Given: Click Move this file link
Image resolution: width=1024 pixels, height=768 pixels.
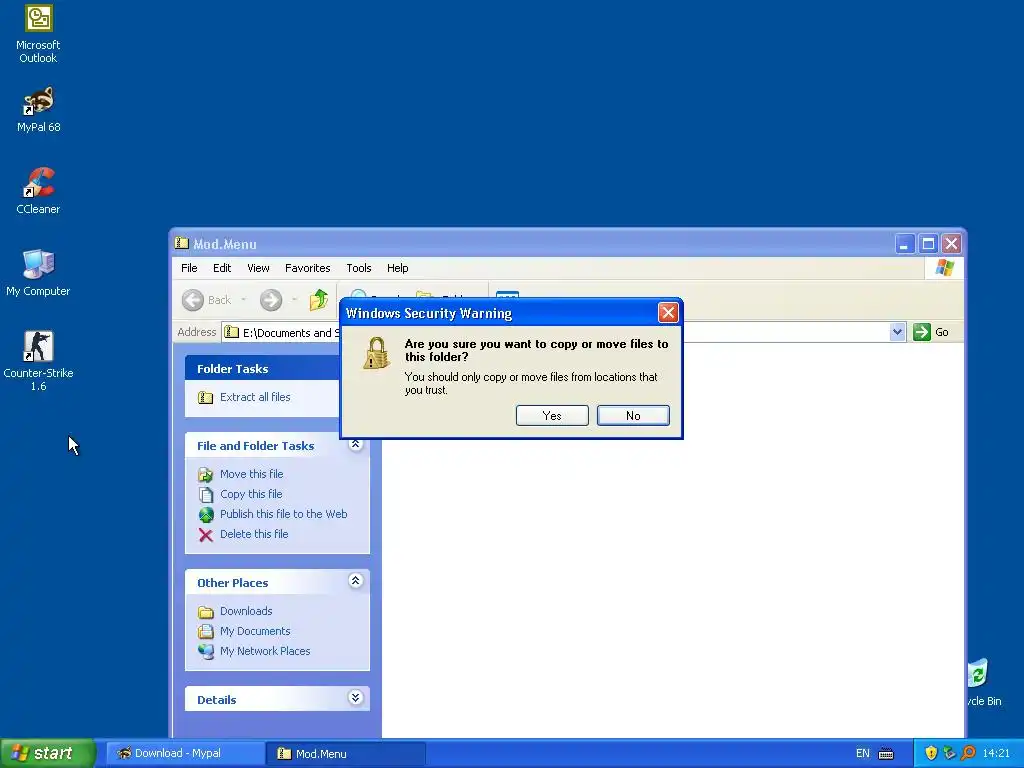Looking at the screenshot, I should pyautogui.click(x=251, y=474).
